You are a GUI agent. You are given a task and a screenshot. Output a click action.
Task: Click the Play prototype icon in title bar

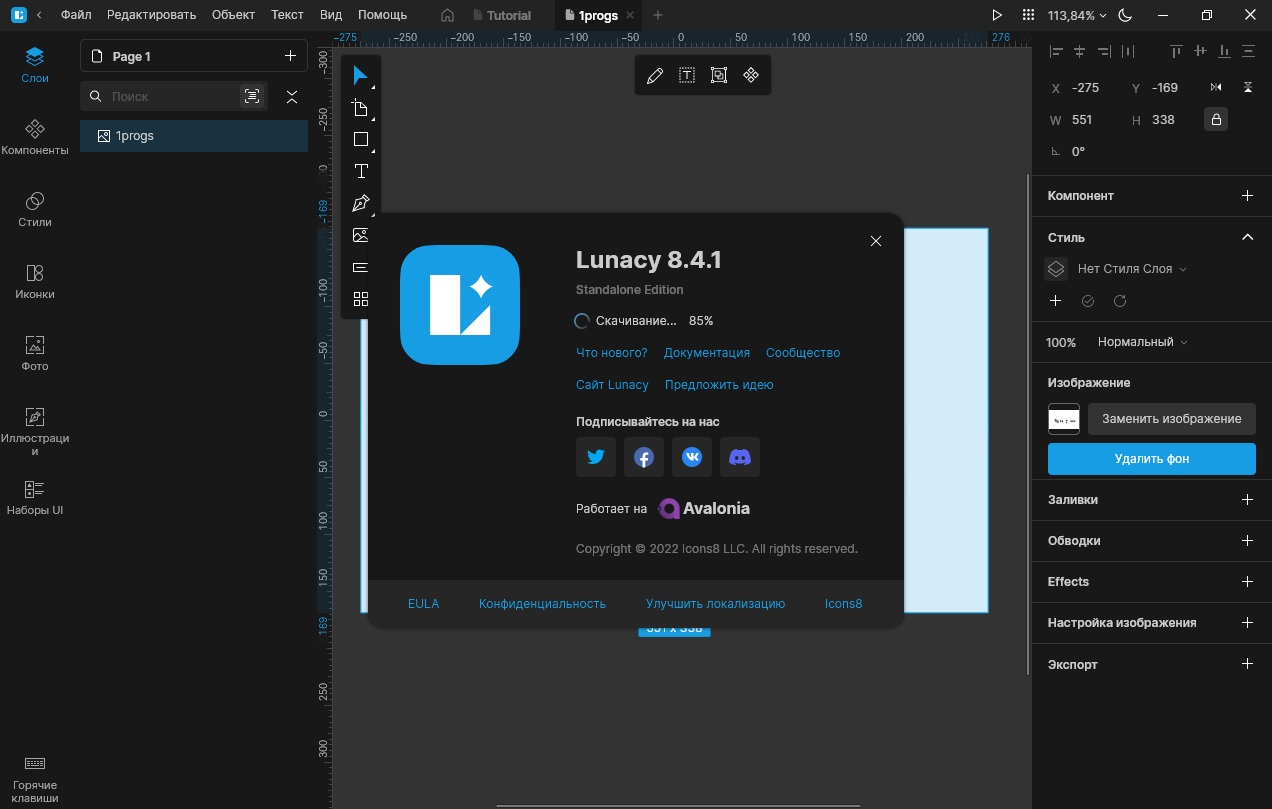coord(997,15)
